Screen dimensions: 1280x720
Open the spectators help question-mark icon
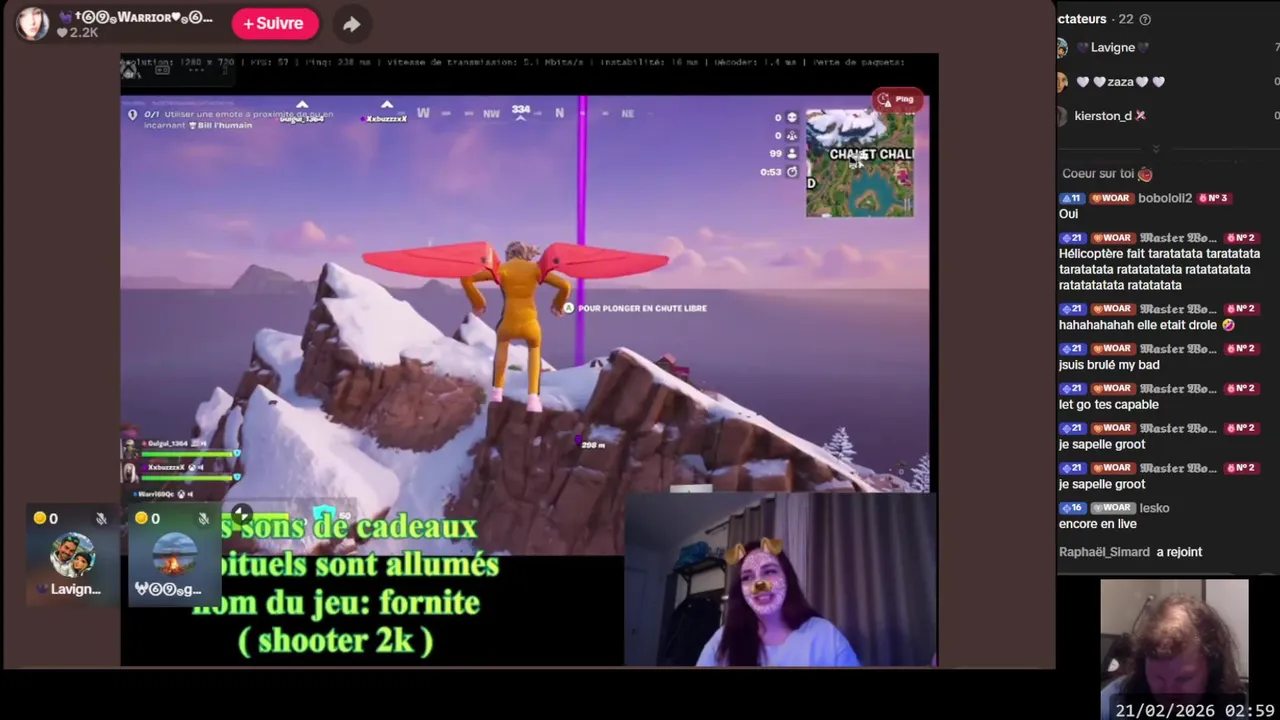[1145, 19]
